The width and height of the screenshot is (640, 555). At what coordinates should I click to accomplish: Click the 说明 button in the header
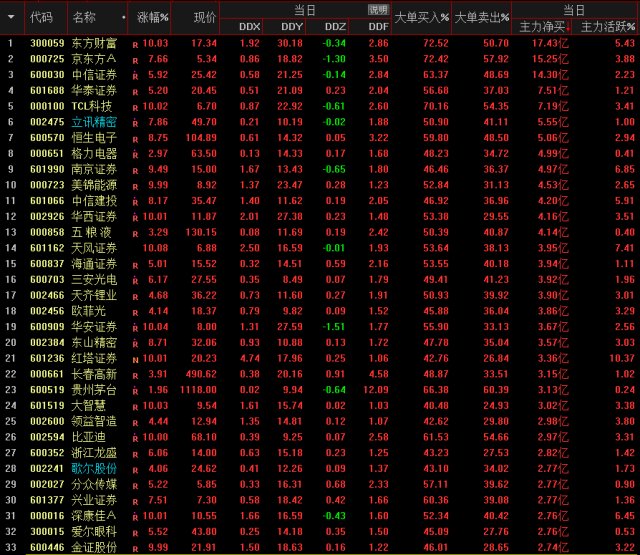pyautogui.click(x=378, y=10)
